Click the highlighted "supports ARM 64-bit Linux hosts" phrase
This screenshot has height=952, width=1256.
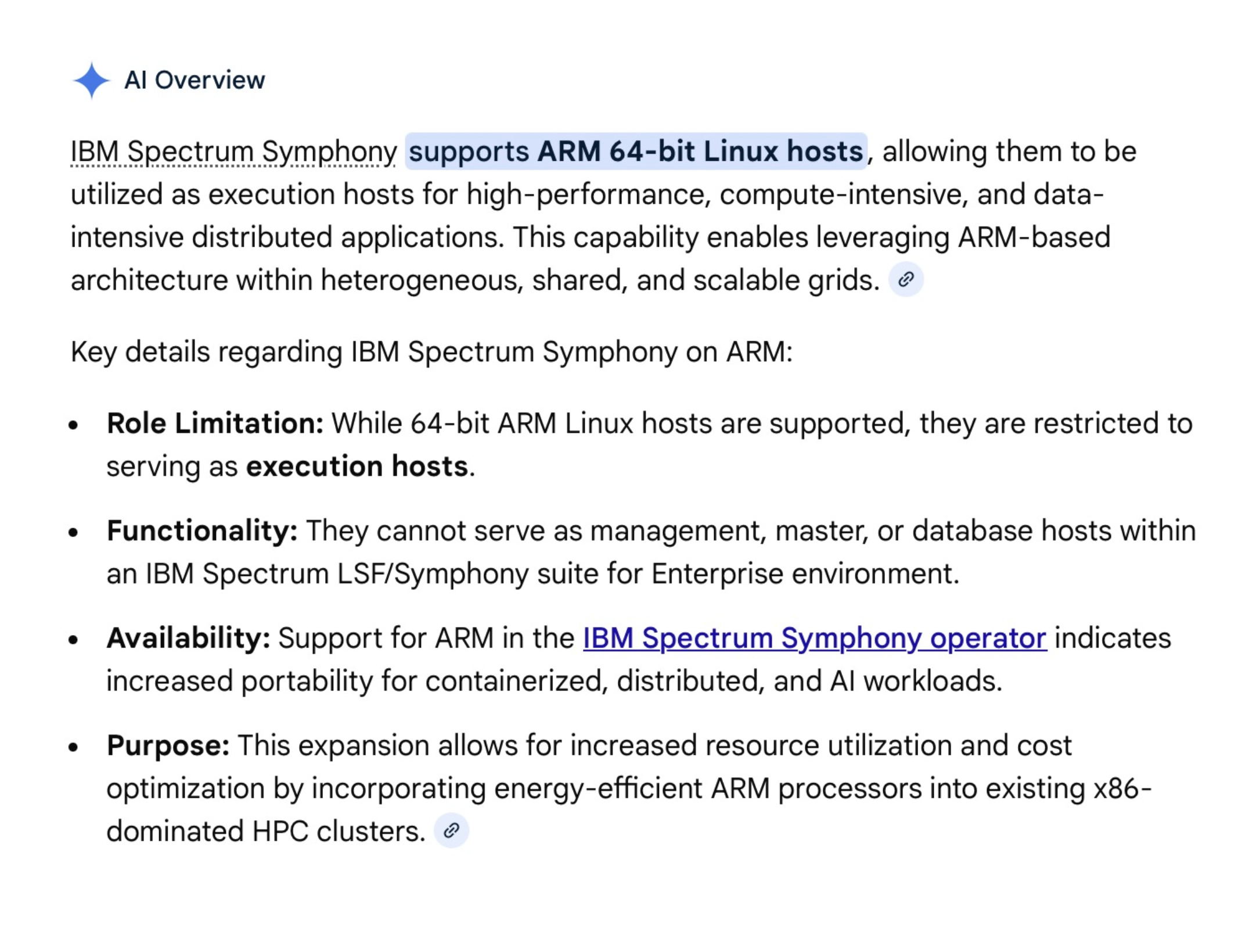coord(635,152)
